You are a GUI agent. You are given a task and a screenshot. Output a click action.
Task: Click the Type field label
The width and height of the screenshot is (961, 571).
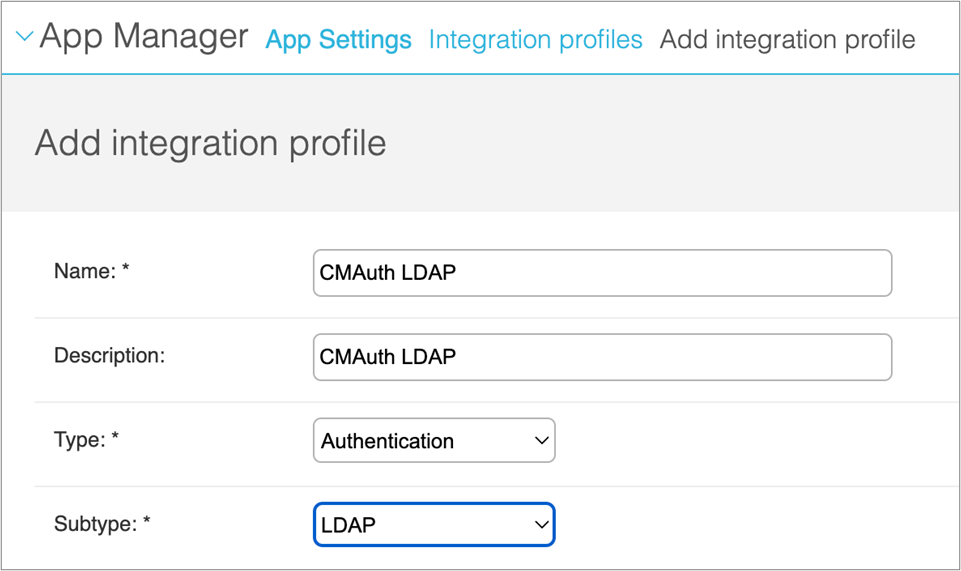80,439
